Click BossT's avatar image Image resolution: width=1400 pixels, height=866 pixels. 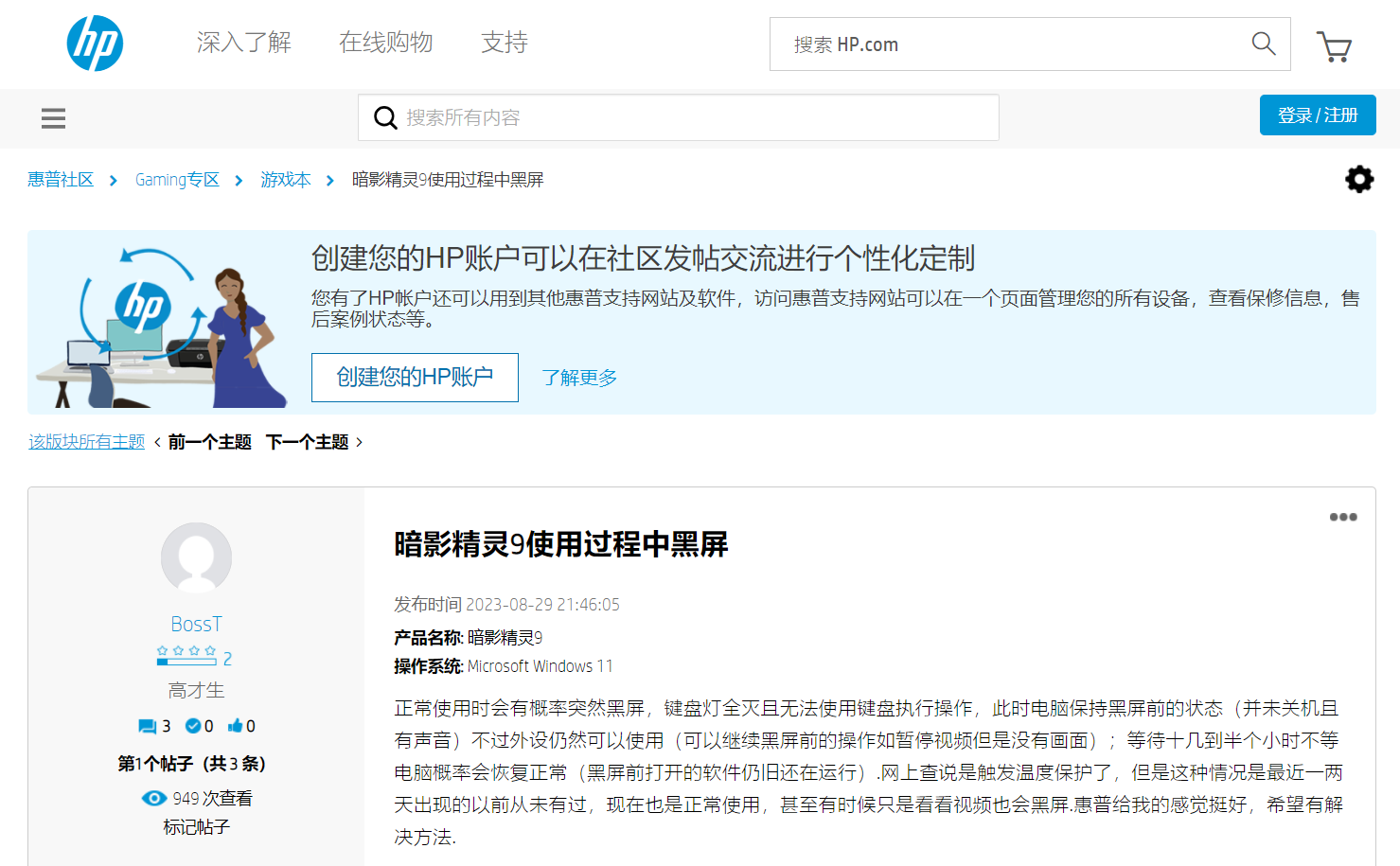click(x=197, y=558)
